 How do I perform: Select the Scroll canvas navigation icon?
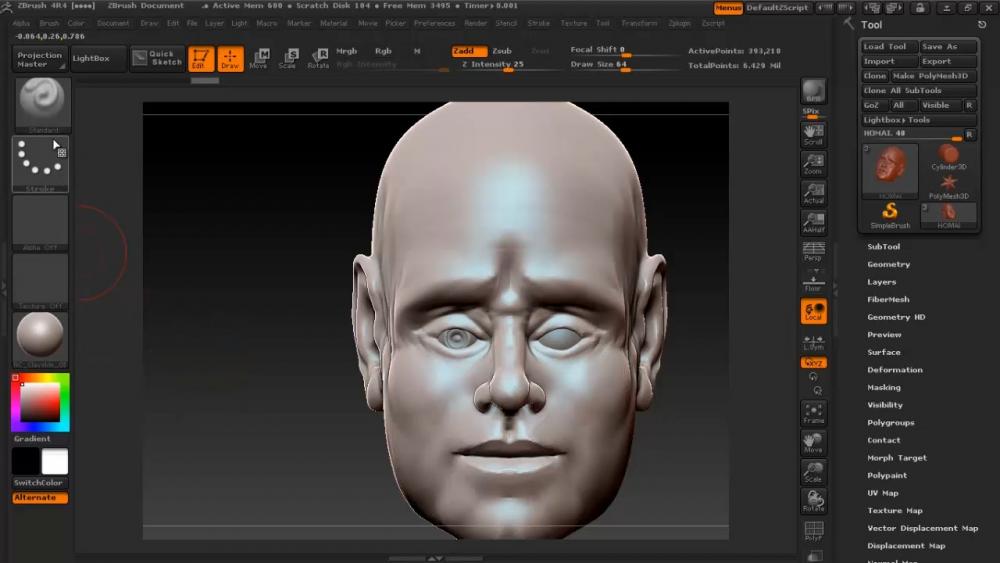pos(813,134)
